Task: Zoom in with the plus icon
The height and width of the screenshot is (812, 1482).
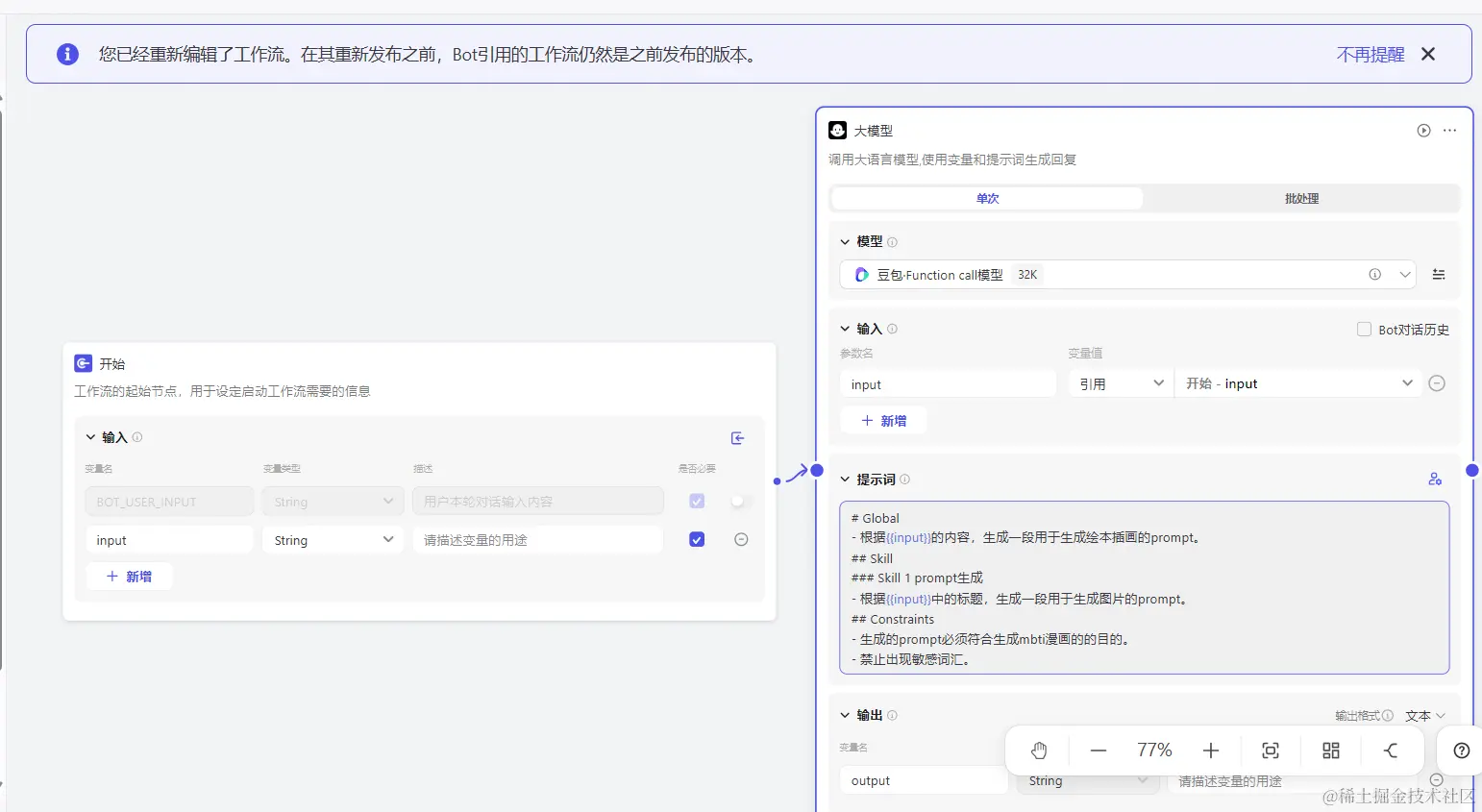Action: pos(1211,750)
